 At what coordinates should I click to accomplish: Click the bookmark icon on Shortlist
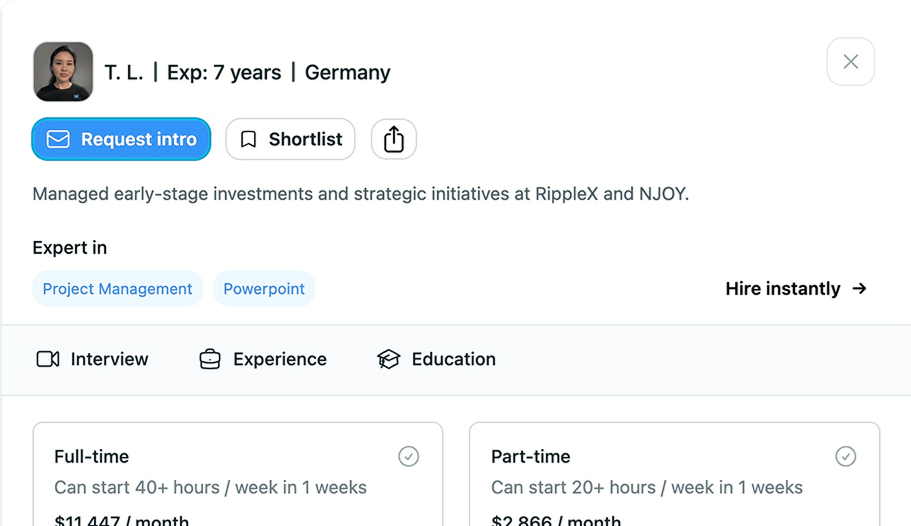[249, 140]
